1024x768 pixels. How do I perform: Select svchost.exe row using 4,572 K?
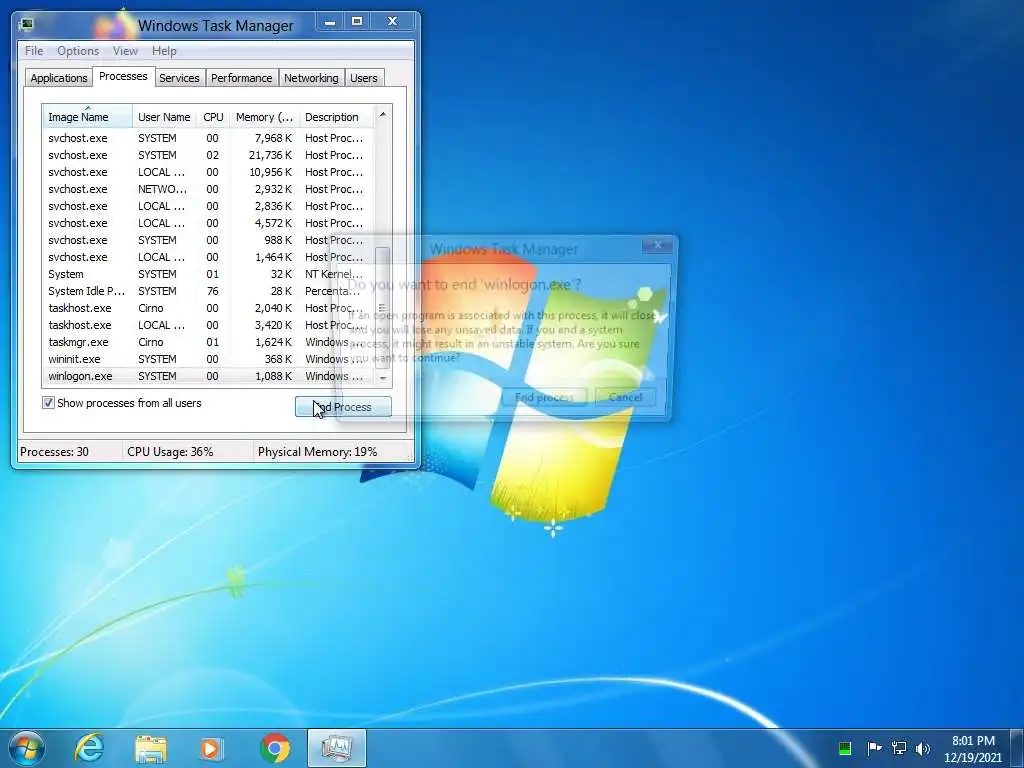208,223
